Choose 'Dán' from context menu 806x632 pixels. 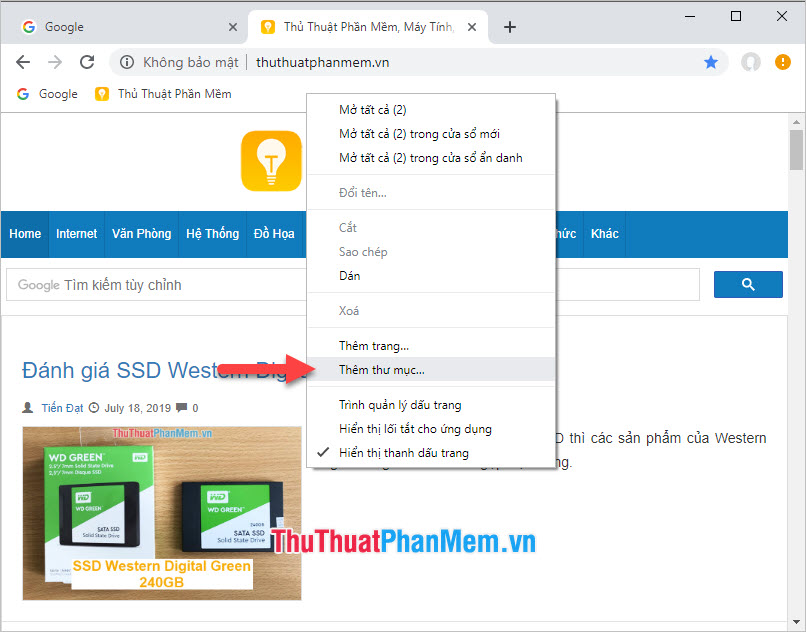431,276
